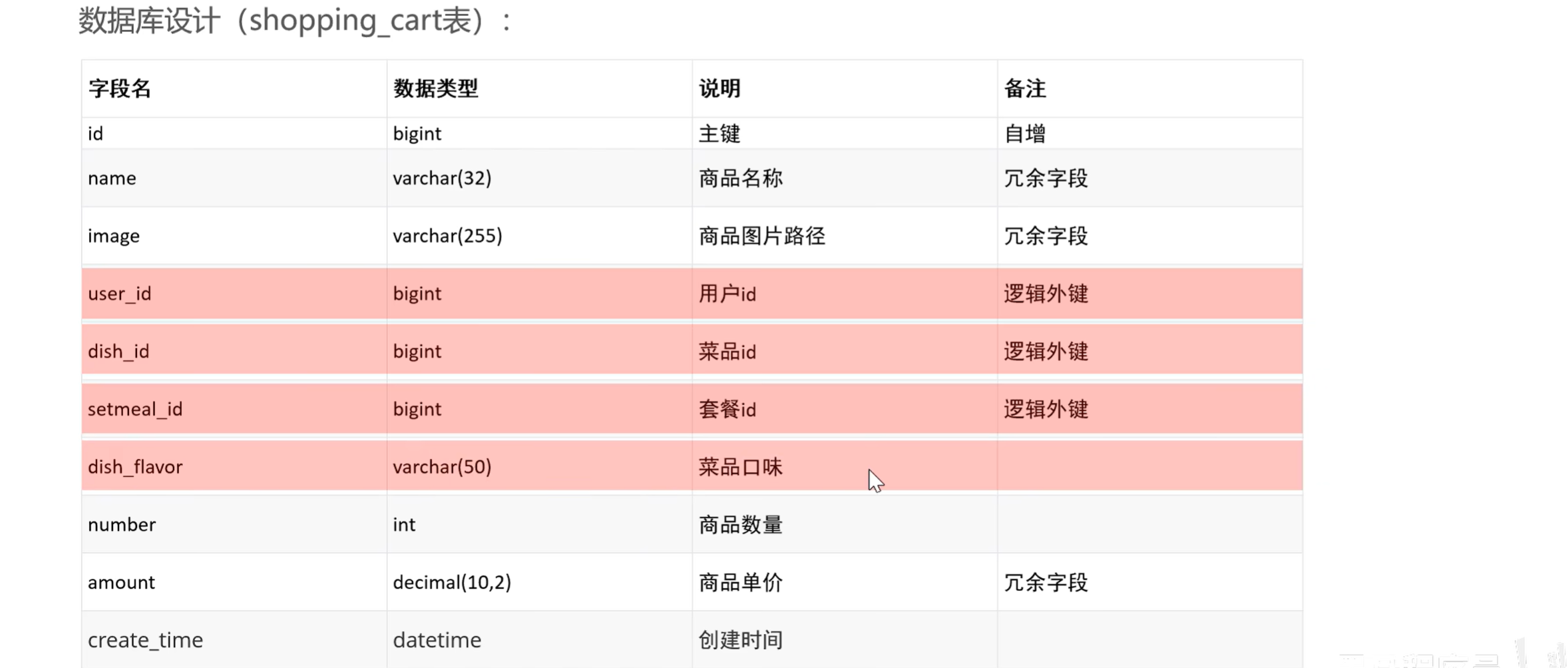Click the dish_flavor field cell
Image resolution: width=1568 pixels, height=668 pixels.
pos(234,466)
